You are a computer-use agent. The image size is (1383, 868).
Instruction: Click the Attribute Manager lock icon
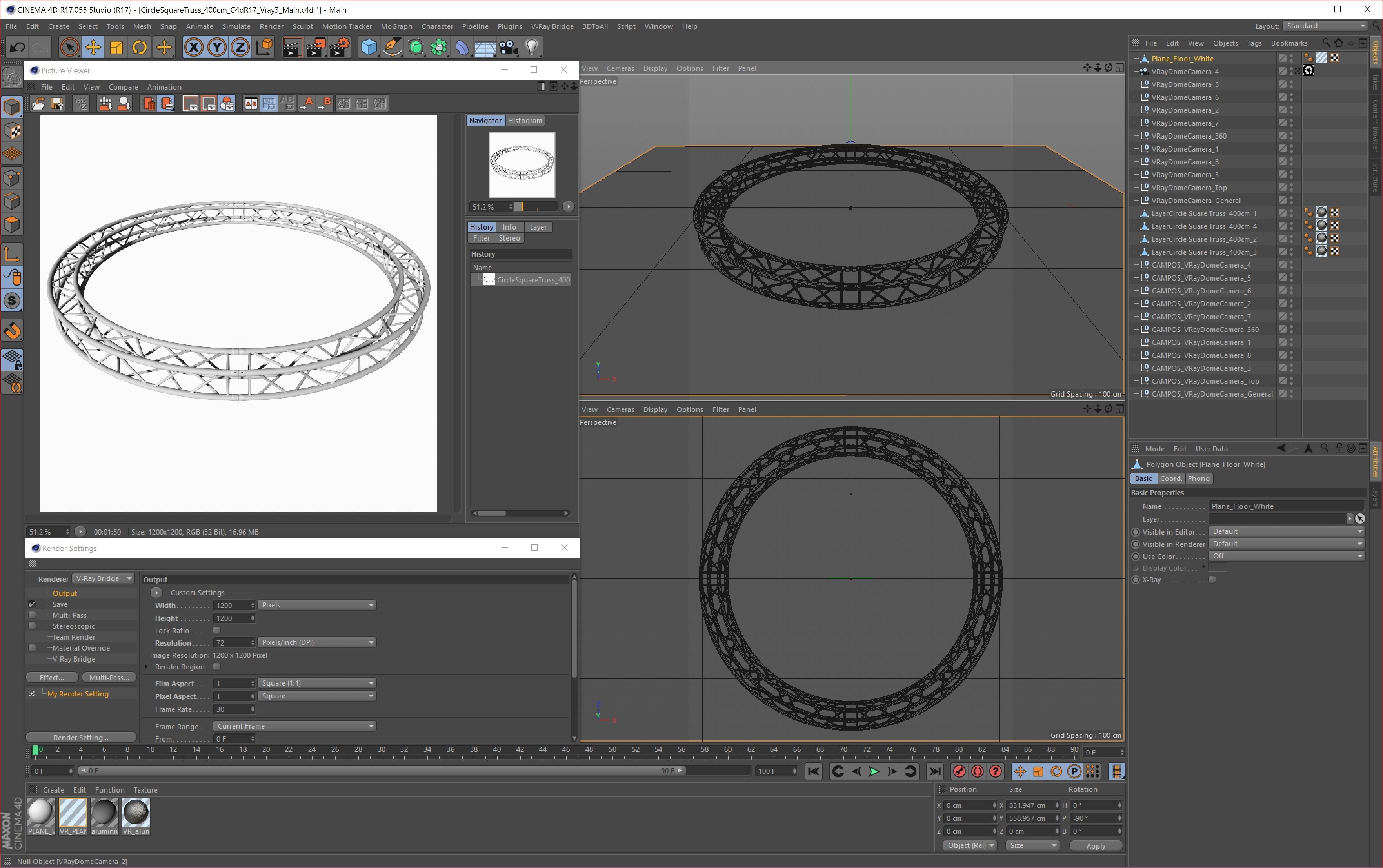tap(1339, 449)
